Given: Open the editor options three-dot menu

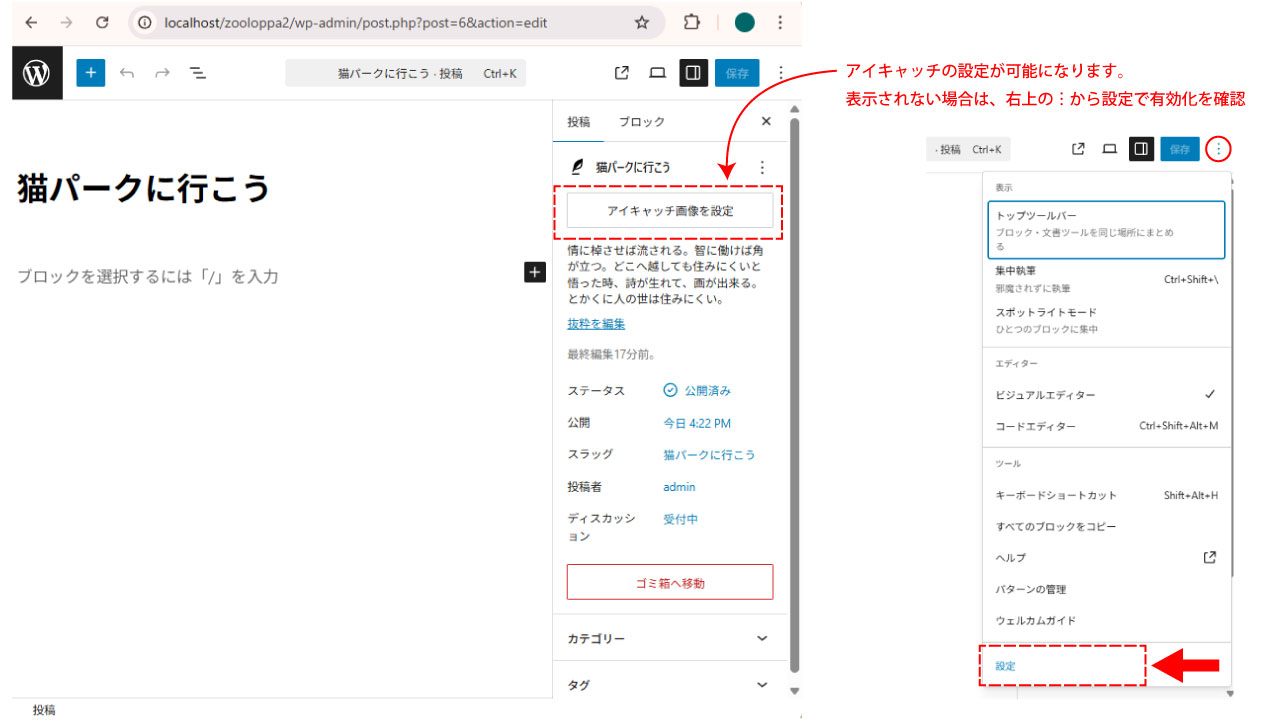Looking at the screenshot, I should point(781,73).
